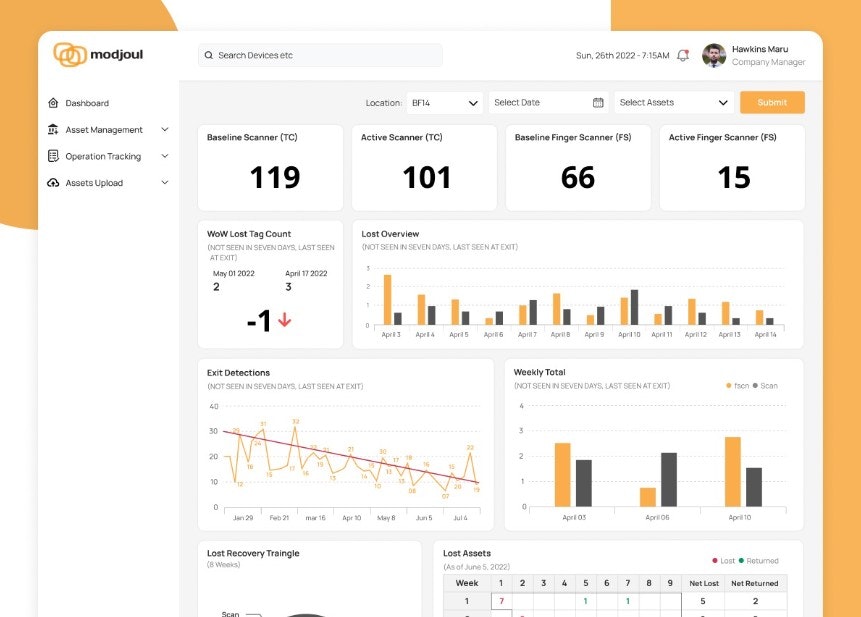Click April 06 gray bar in Weekly Total
Image resolution: width=861 pixels, height=617 pixels.
point(669,479)
